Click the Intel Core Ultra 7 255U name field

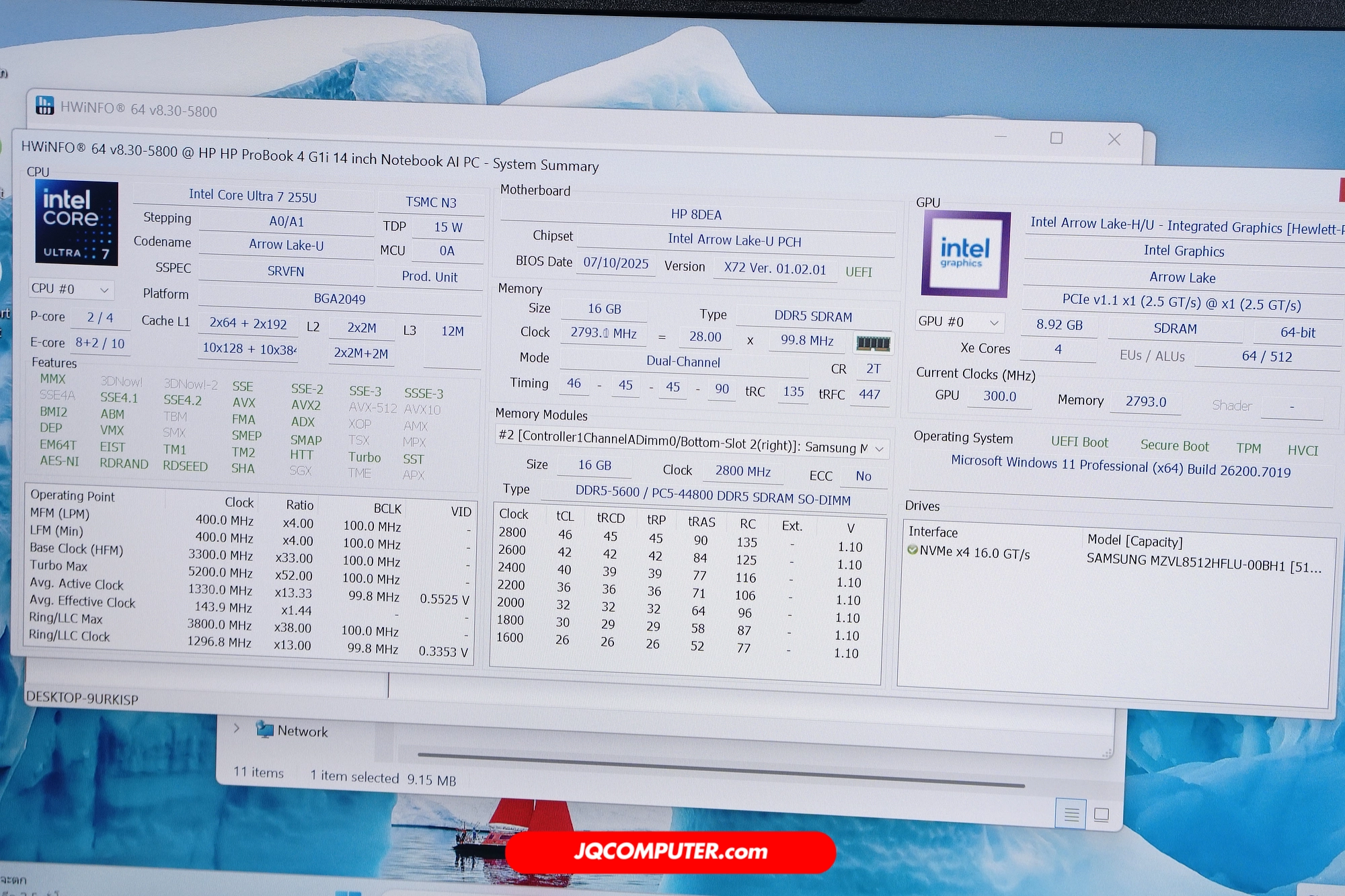click(252, 196)
